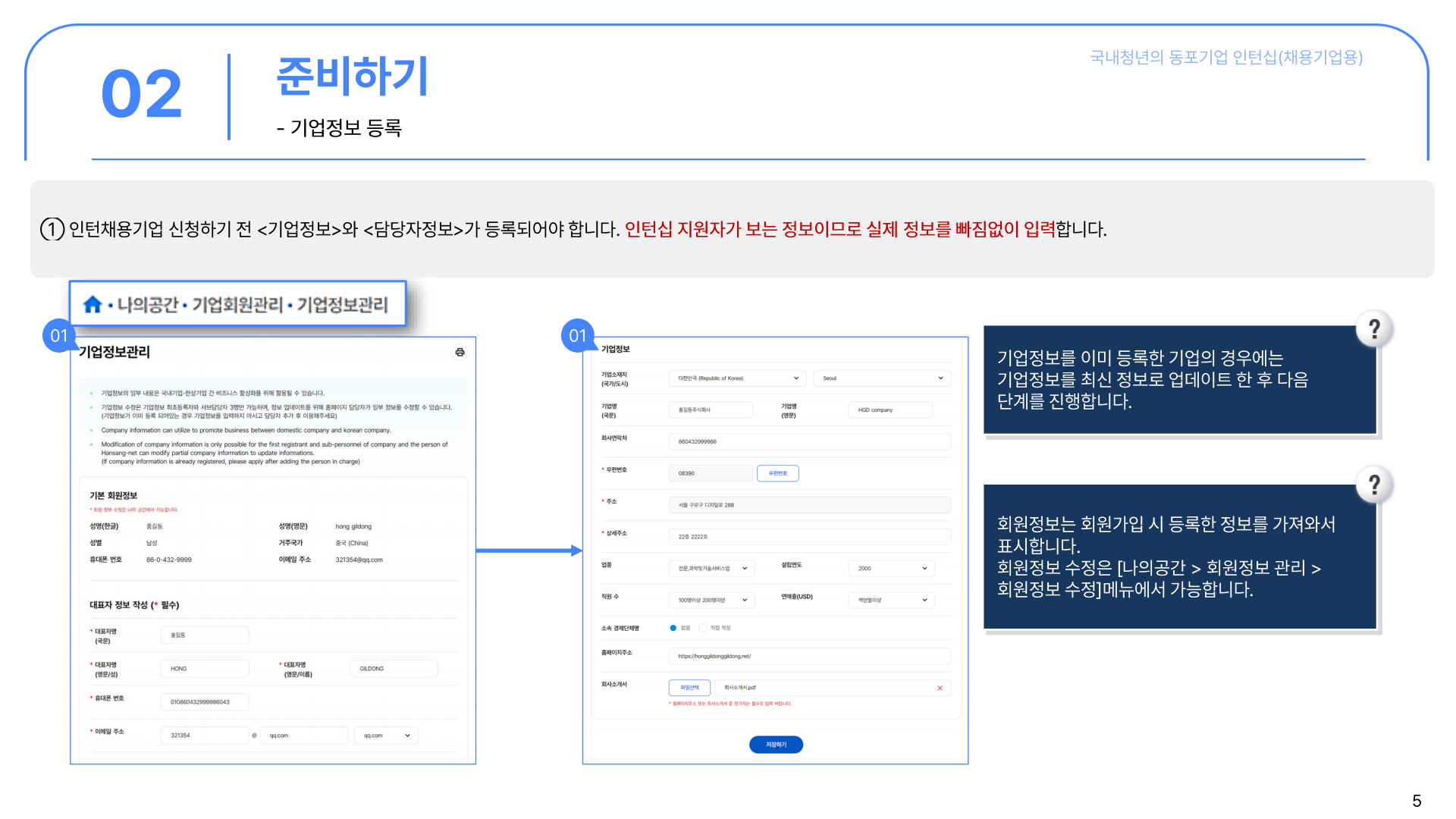This screenshot has width=1456, height=819.
Task: Click the upper question mark help icon
Action: click(x=1374, y=329)
